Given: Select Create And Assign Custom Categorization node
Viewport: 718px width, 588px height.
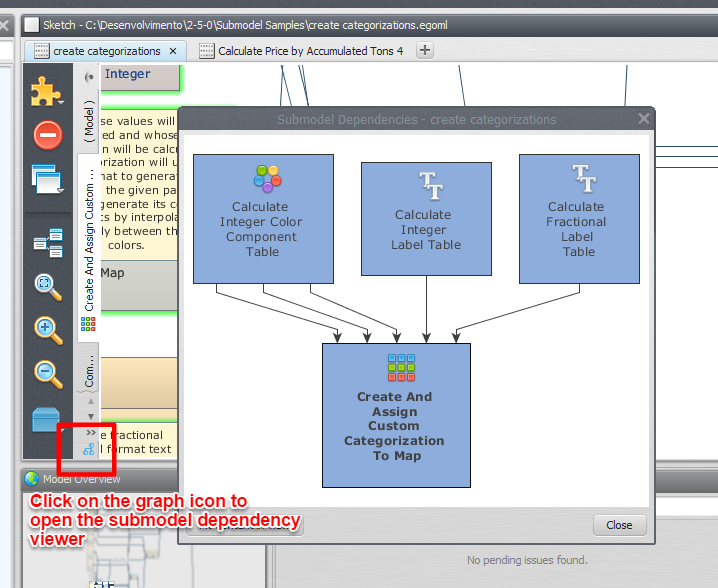Looking at the screenshot, I should [396, 414].
